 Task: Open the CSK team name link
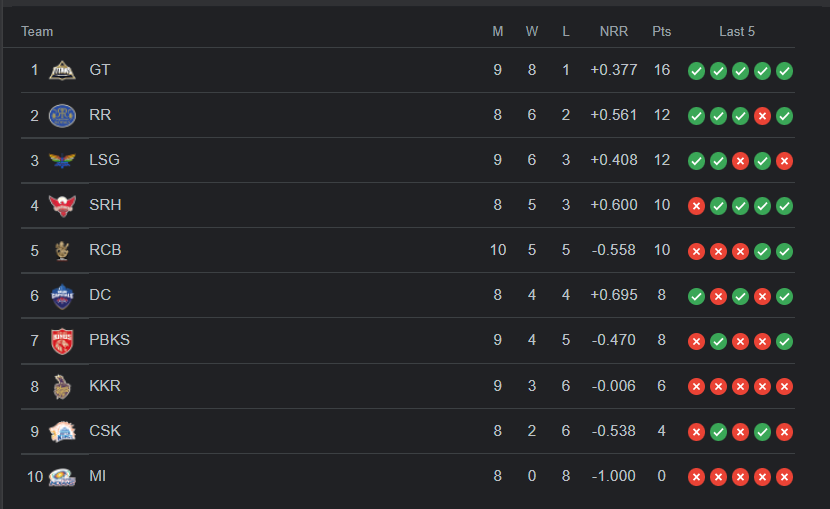point(105,431)
